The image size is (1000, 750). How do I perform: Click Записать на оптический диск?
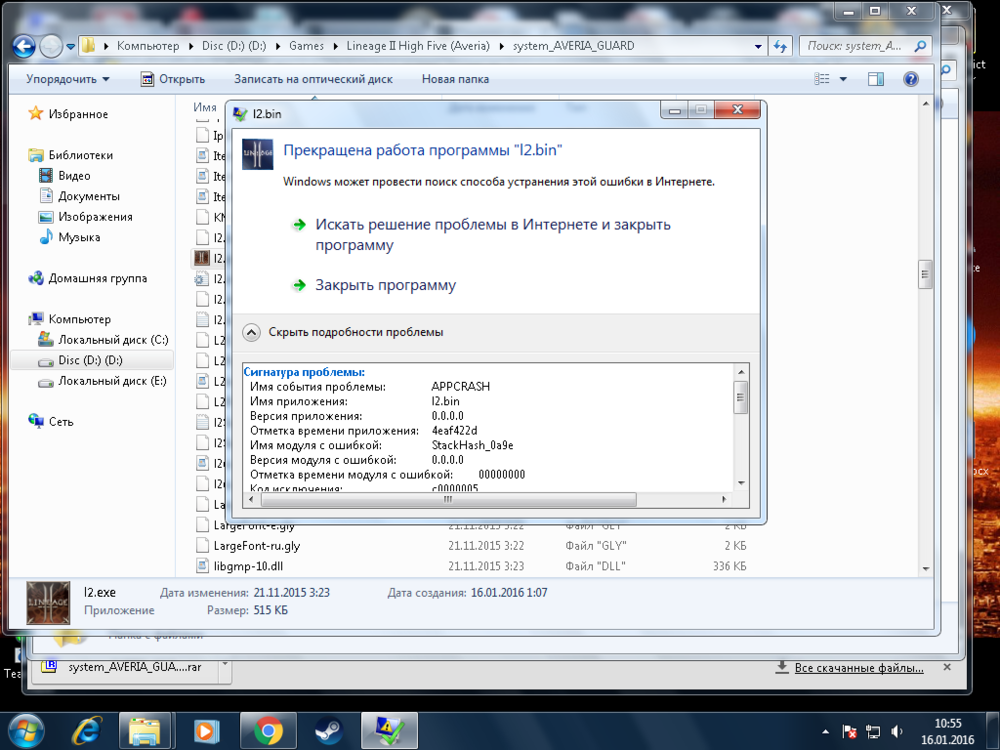point(313,79)
